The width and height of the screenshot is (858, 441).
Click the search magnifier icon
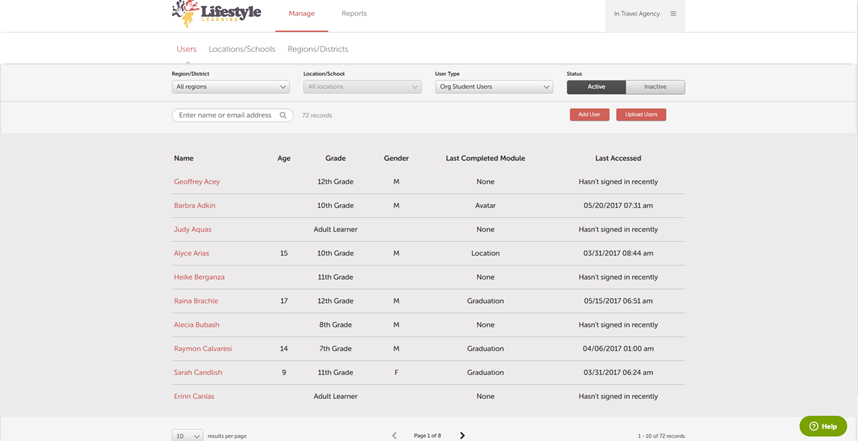(283, 115)
